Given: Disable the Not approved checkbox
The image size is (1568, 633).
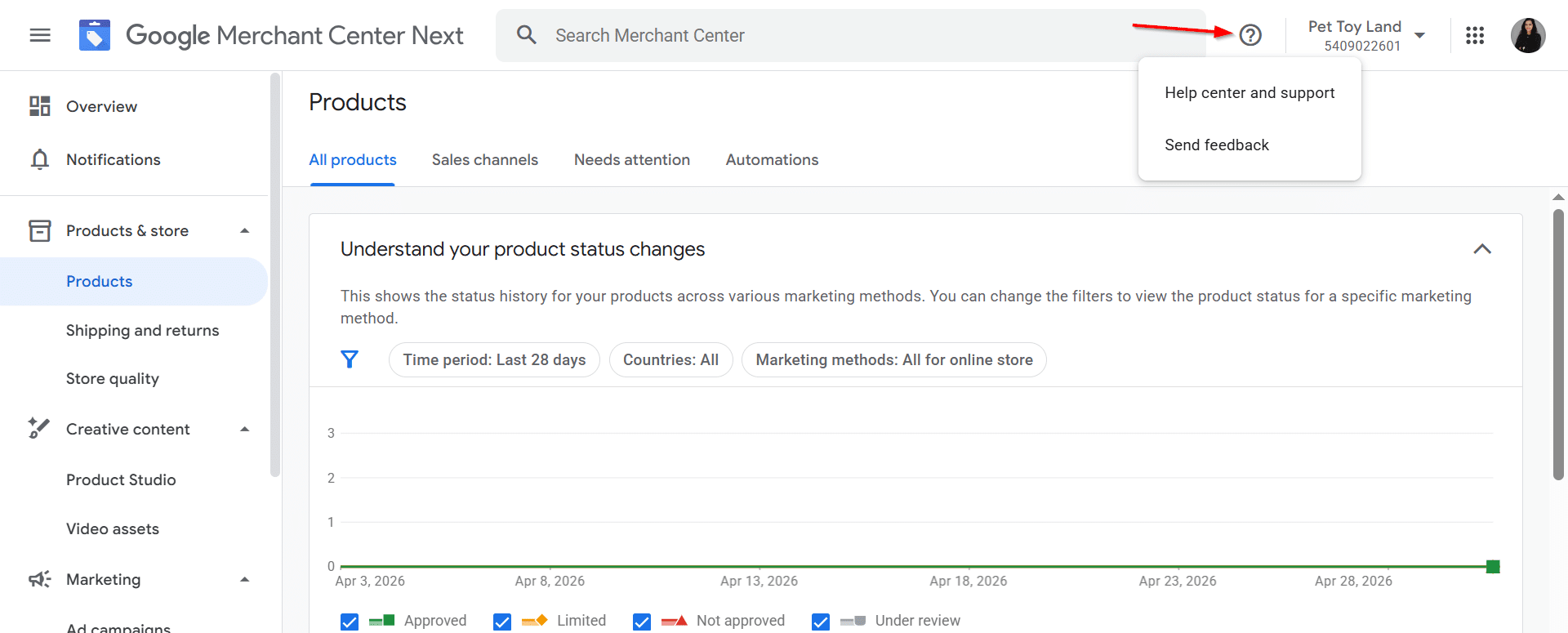Looking at the screenshot, I should [642, 622].
